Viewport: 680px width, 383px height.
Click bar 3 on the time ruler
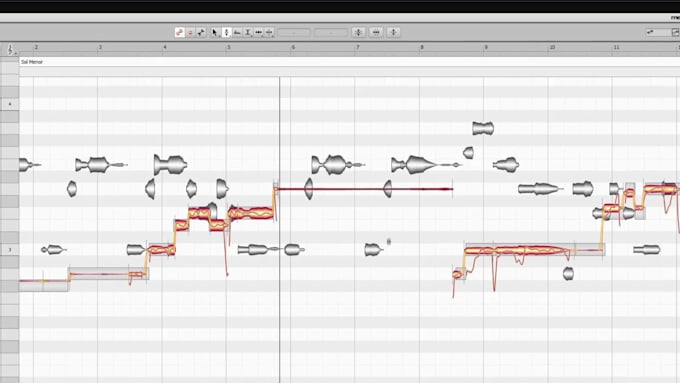point(100,47)
